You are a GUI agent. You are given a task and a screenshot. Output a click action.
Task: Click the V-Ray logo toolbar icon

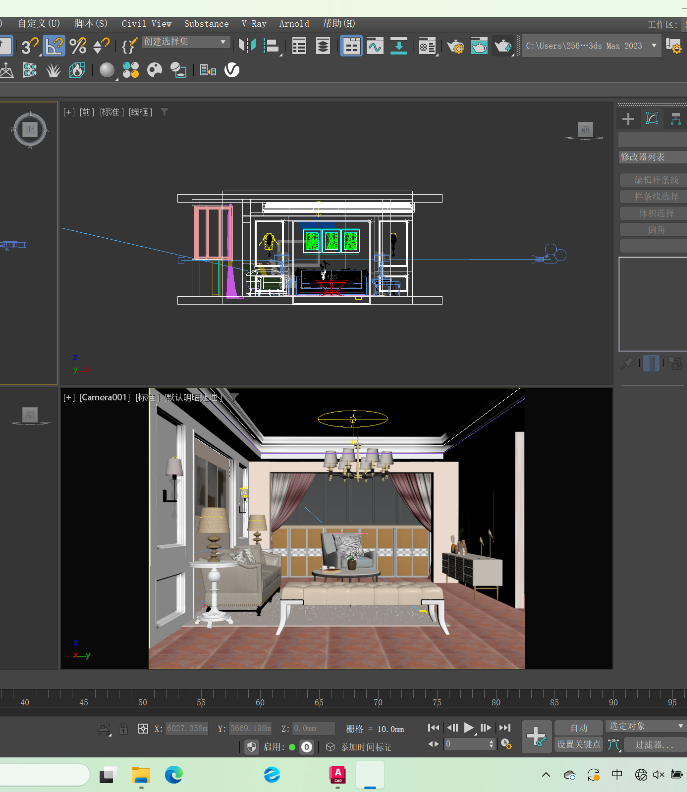pyautogui.click(x=232, y=70)
